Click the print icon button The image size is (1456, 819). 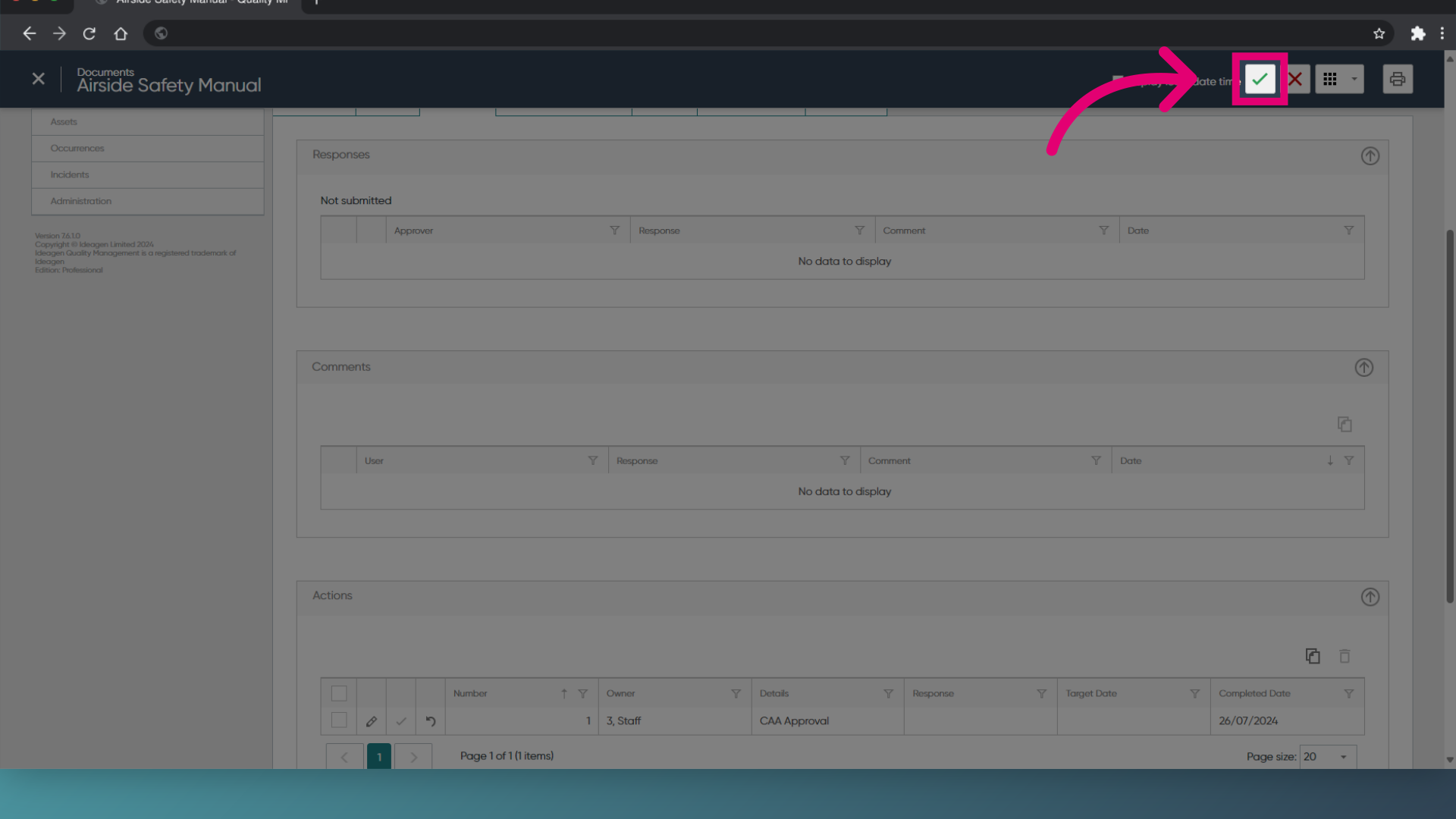pos(1397,79)
